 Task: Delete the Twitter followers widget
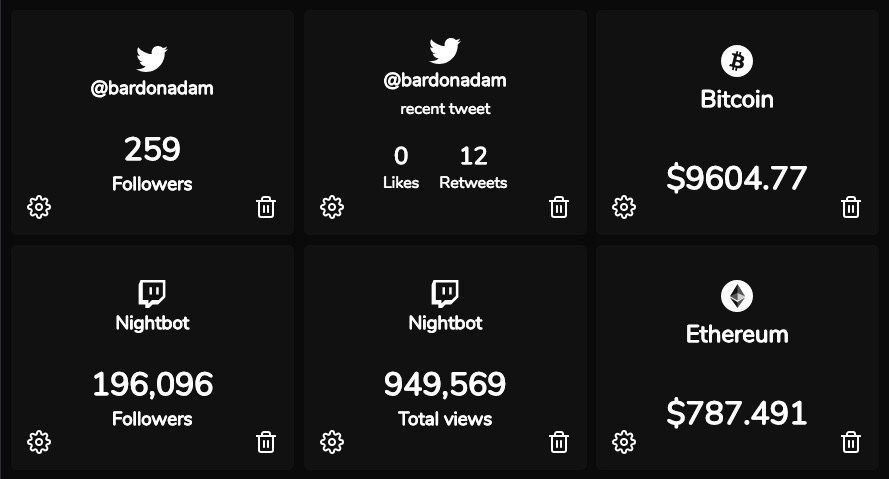266,207
